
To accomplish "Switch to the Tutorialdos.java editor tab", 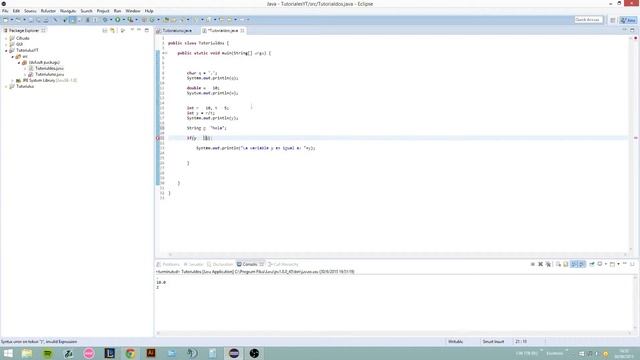I will tap(223, 31).
